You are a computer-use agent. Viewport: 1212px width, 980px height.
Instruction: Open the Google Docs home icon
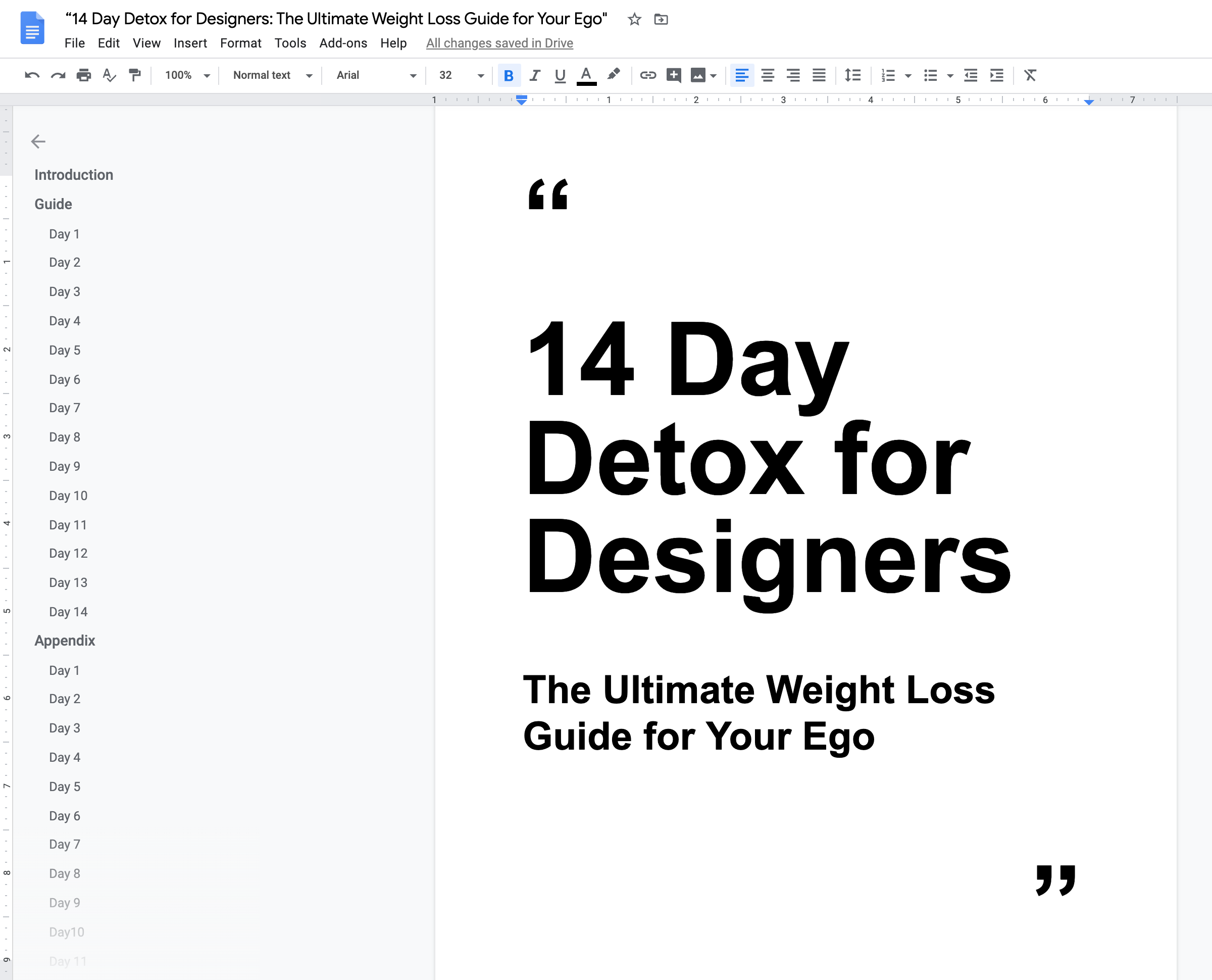coord(32,28)
